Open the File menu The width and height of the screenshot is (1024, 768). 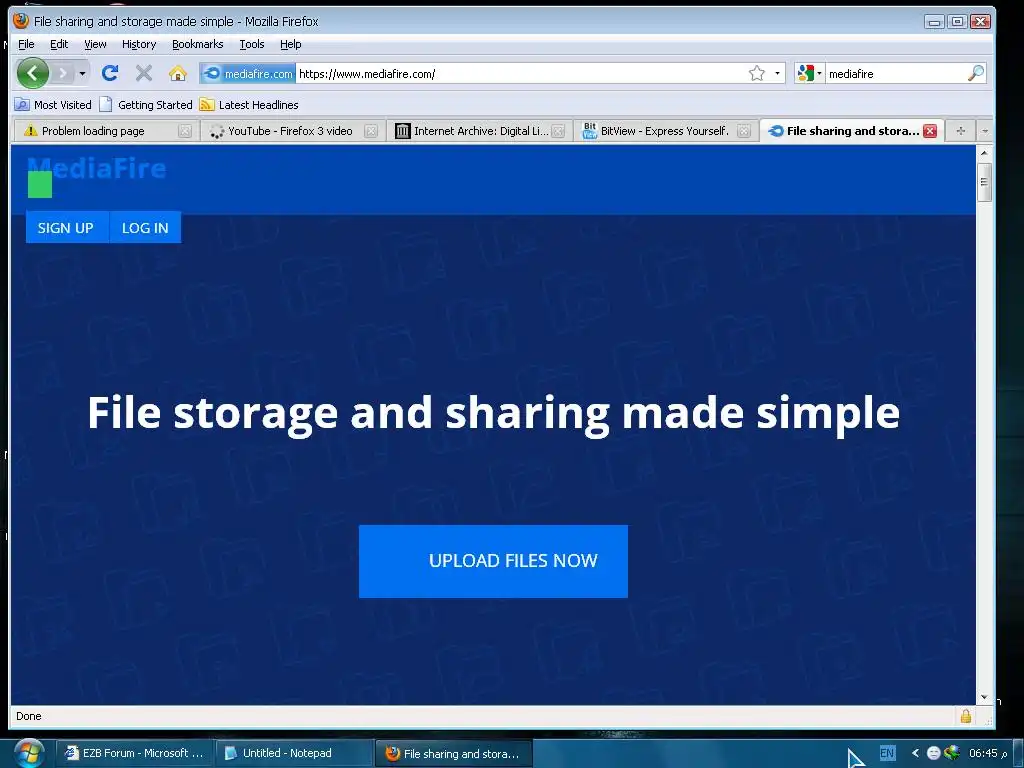tap(26, 44)
